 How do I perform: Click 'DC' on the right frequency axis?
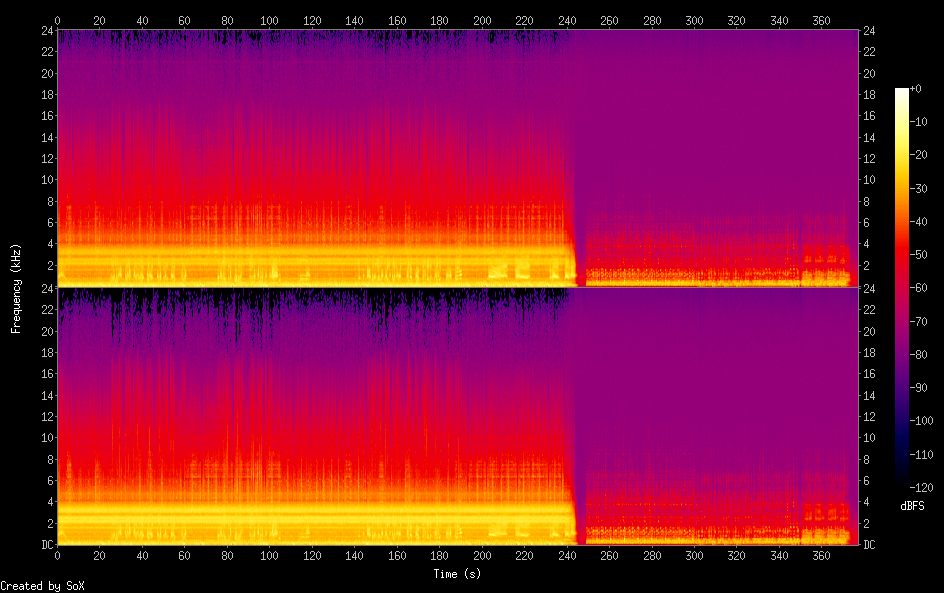tap(869, 545)
